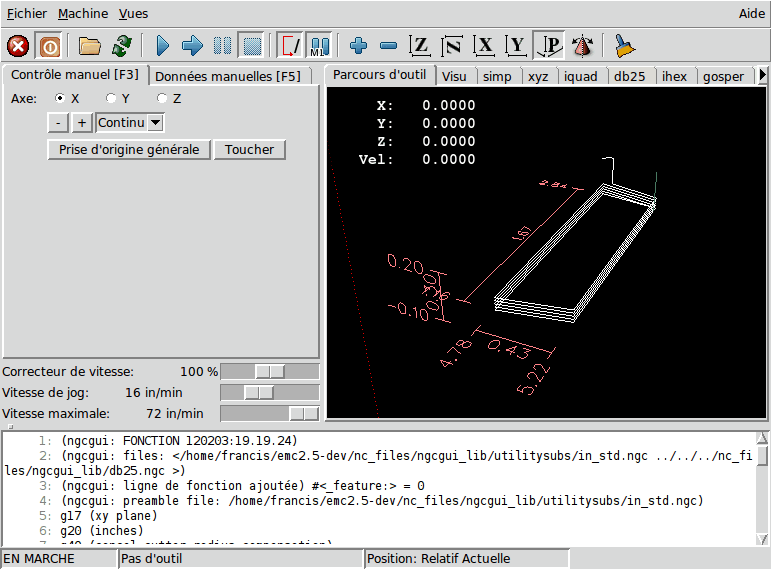Viewport: 771px width, 569px height.
Task: Click Prise d'origine générale button
Action: (x=129, y=149)
